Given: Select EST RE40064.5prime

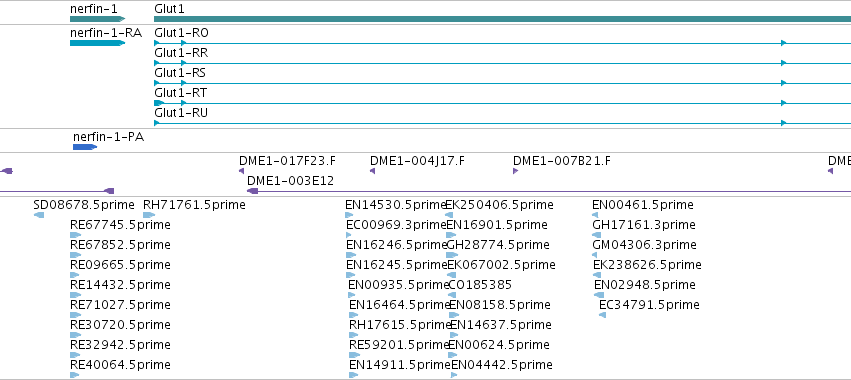Looking at the screenshot, I should pyautogui.click(x=120, y=364).
